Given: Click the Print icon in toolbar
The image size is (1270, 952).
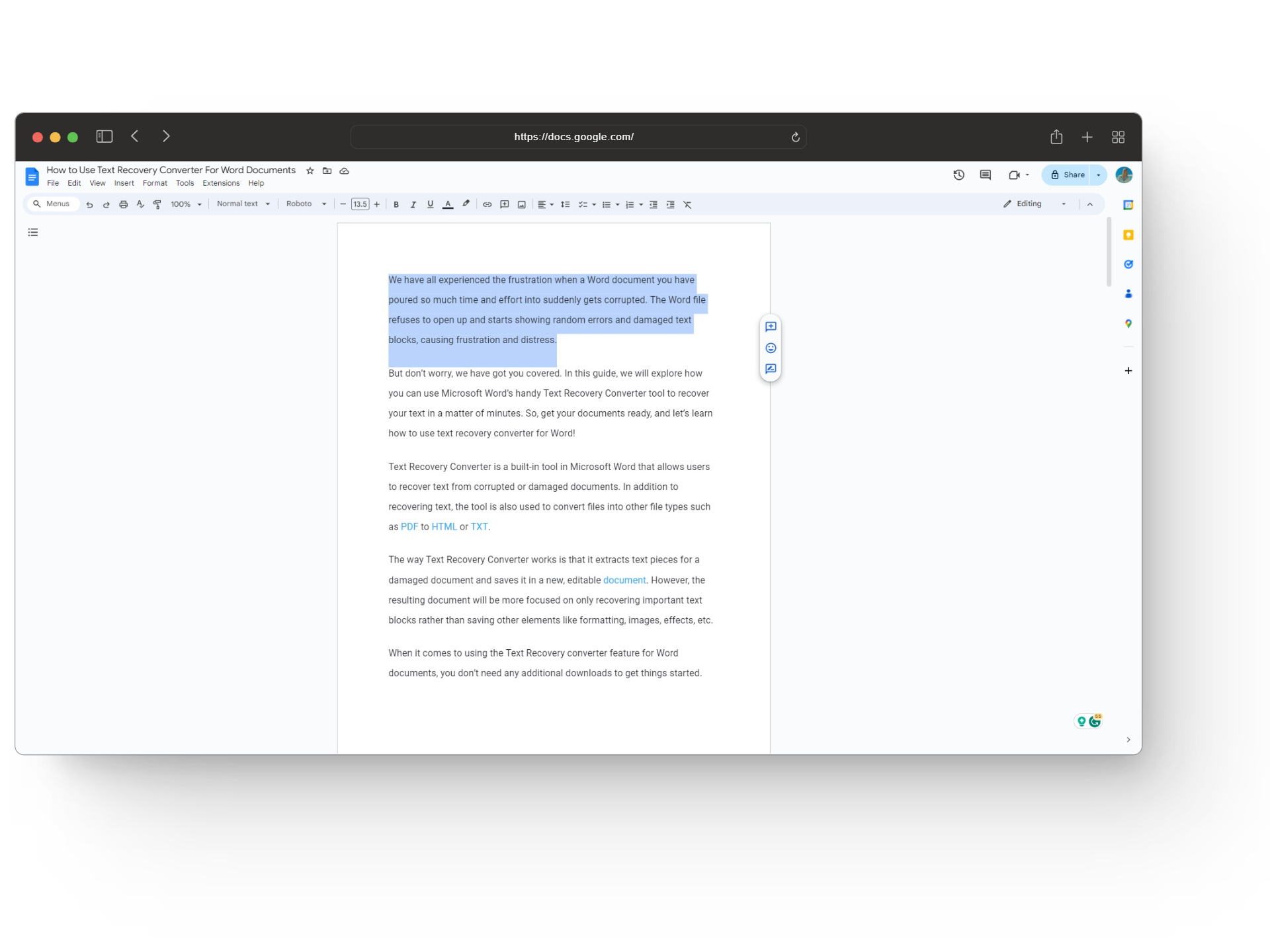Looking at the screenshot, I should tap(123, 204).
